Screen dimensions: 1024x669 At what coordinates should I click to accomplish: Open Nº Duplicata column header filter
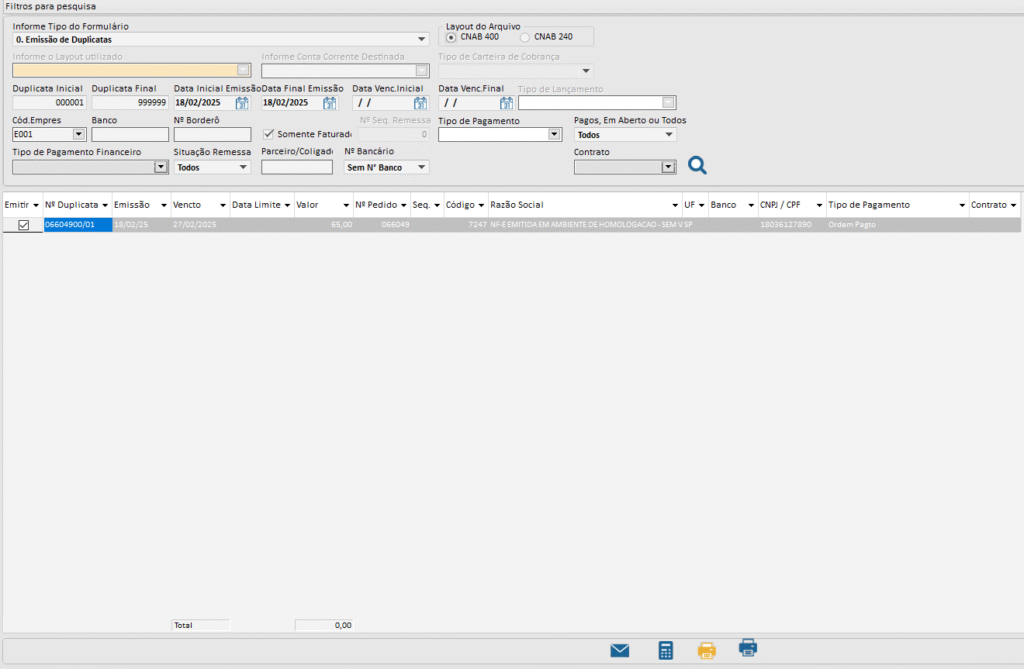pyautogui.click(x=105, y=205)
